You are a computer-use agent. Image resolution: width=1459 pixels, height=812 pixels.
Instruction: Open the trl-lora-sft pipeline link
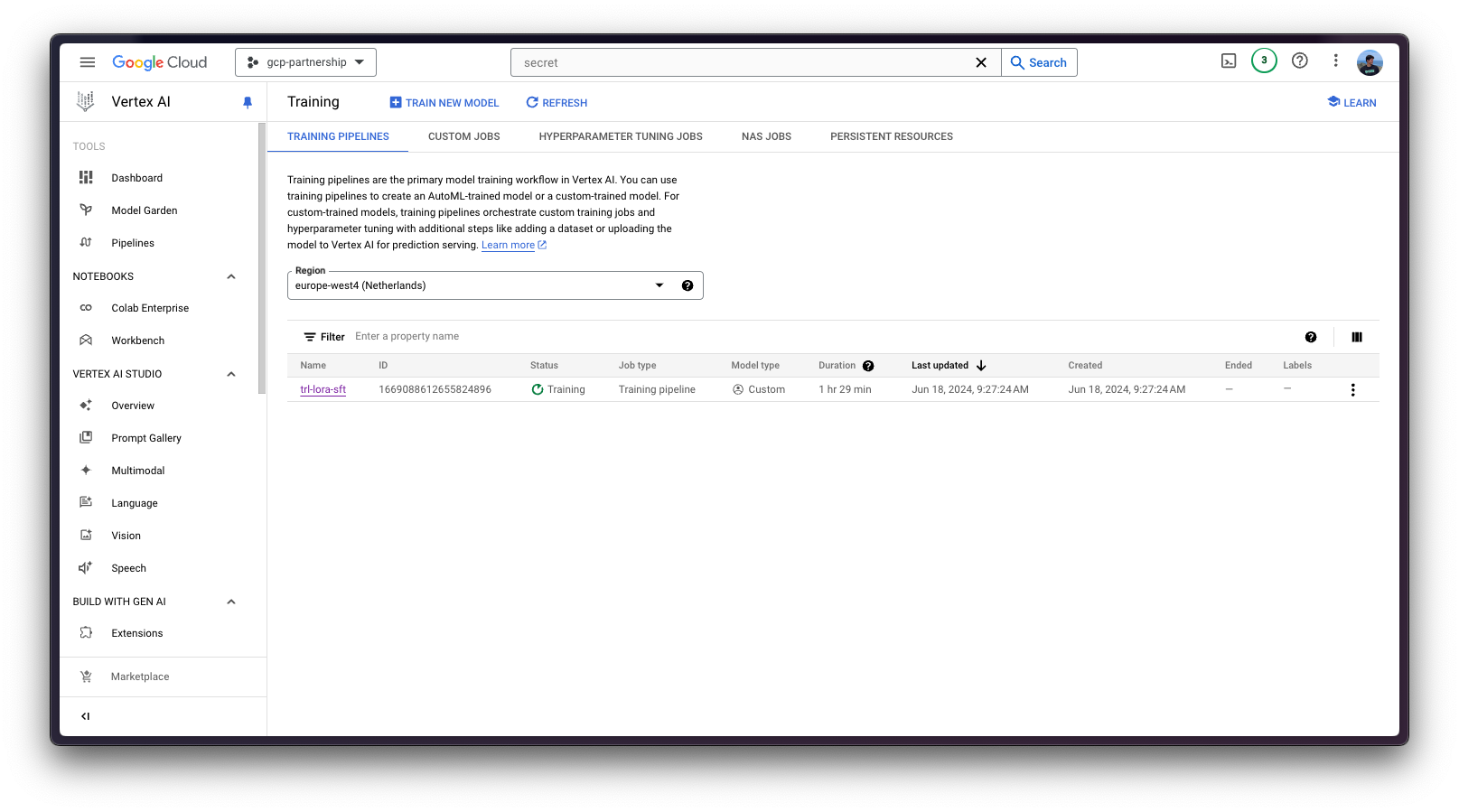323,390
